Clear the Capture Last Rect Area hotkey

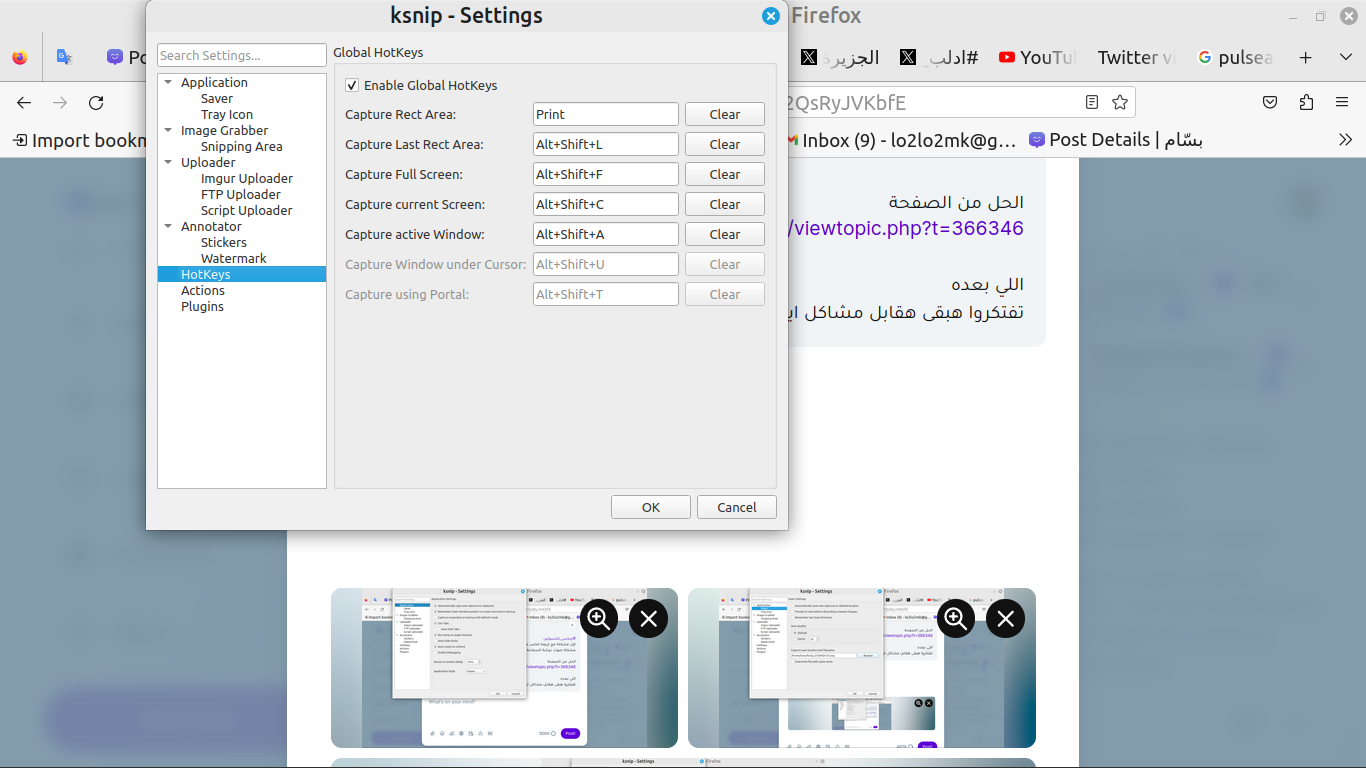(725, 144)
